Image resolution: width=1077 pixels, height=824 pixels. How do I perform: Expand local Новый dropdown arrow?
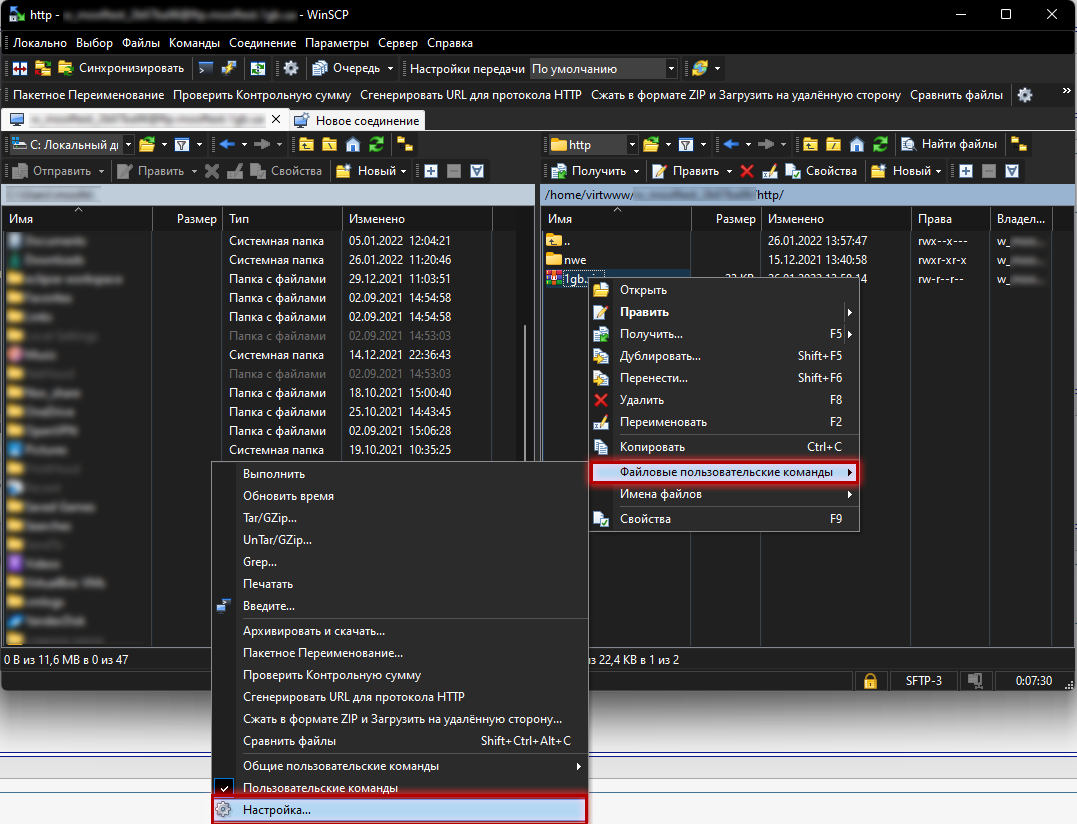coord(403,171)
